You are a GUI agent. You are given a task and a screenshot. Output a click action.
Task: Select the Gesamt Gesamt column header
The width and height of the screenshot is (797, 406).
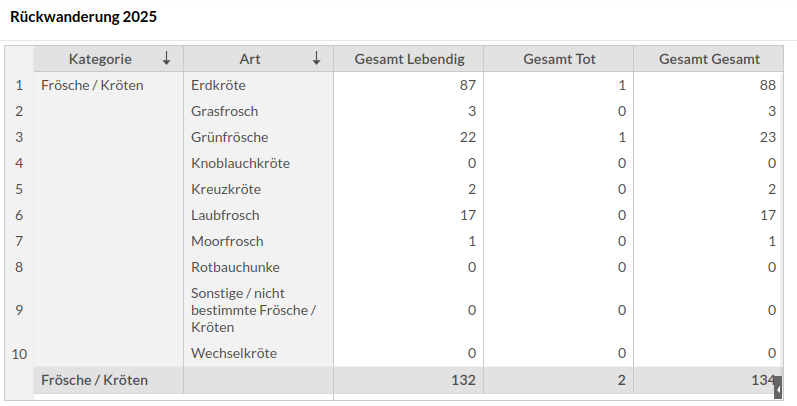tap(709, 59)
